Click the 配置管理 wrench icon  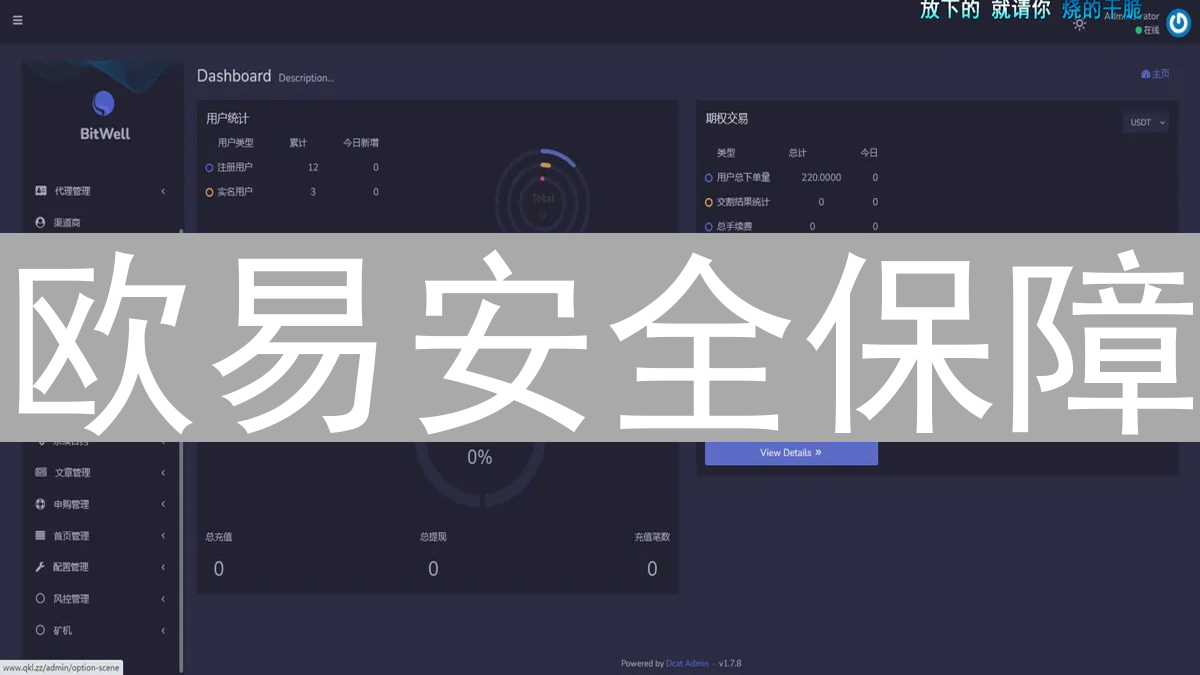41,567
